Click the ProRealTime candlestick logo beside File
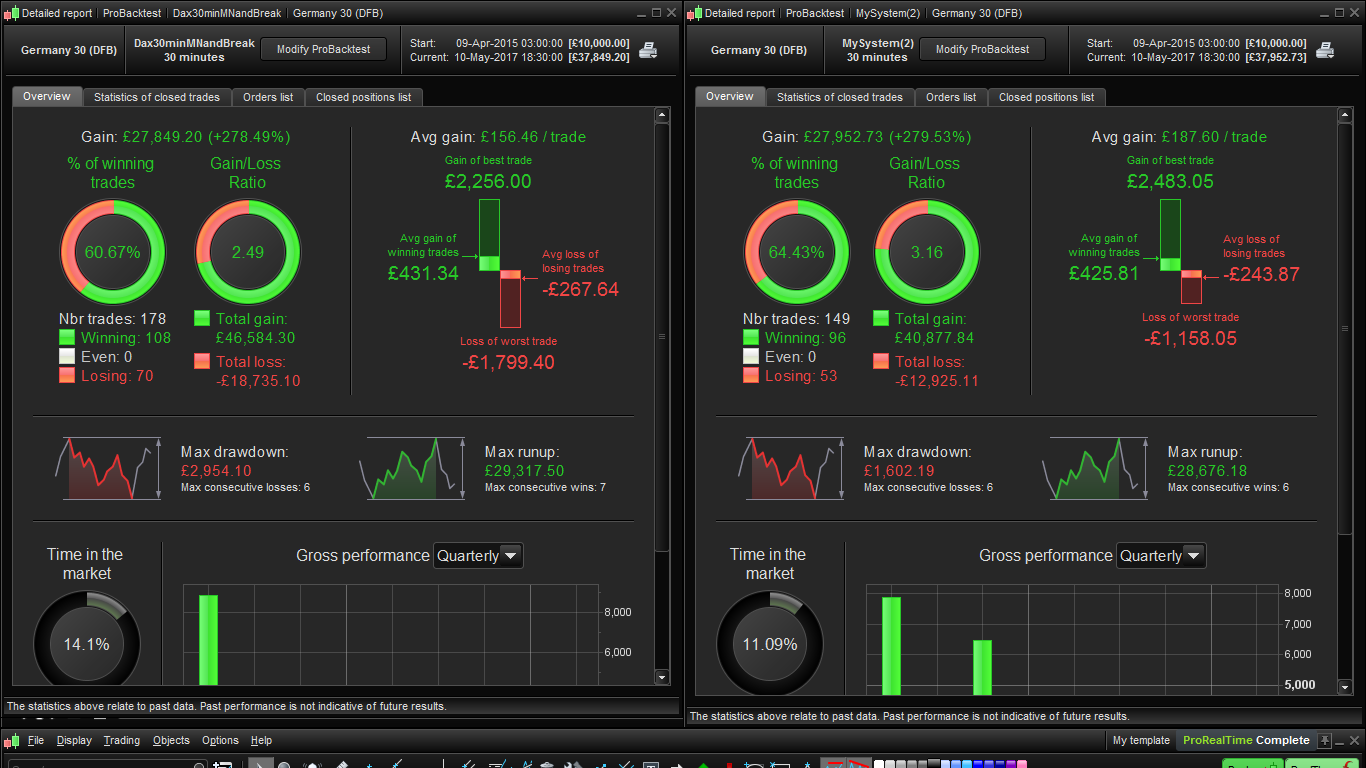The height and width of the screenshot is (768, 1366). [x=12, y=741]
